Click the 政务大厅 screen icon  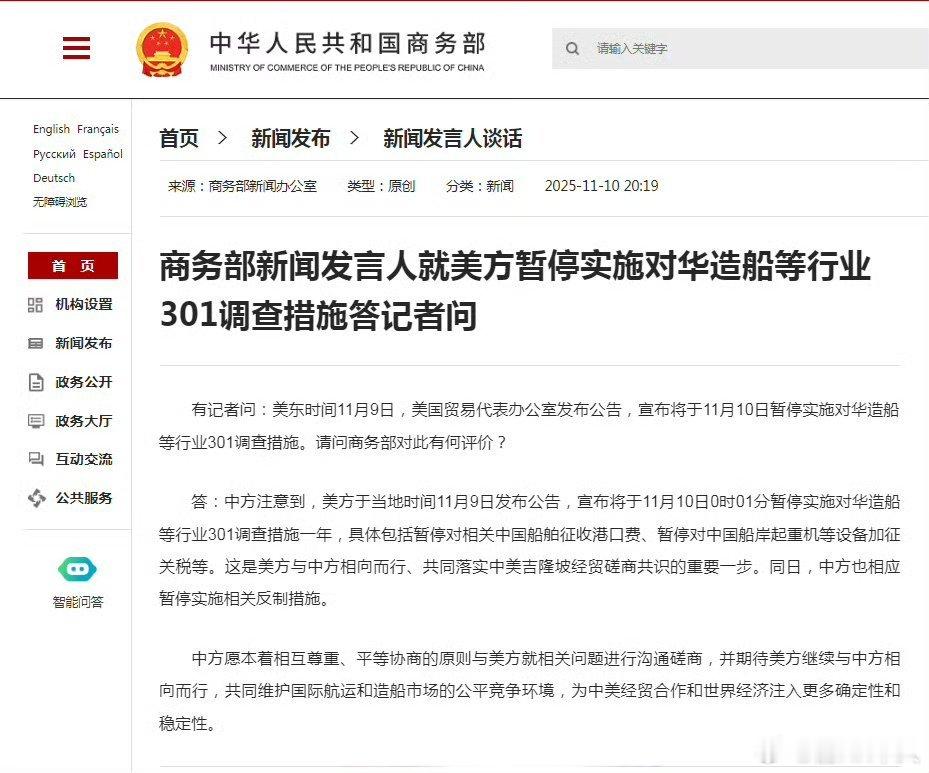[36, 421]
